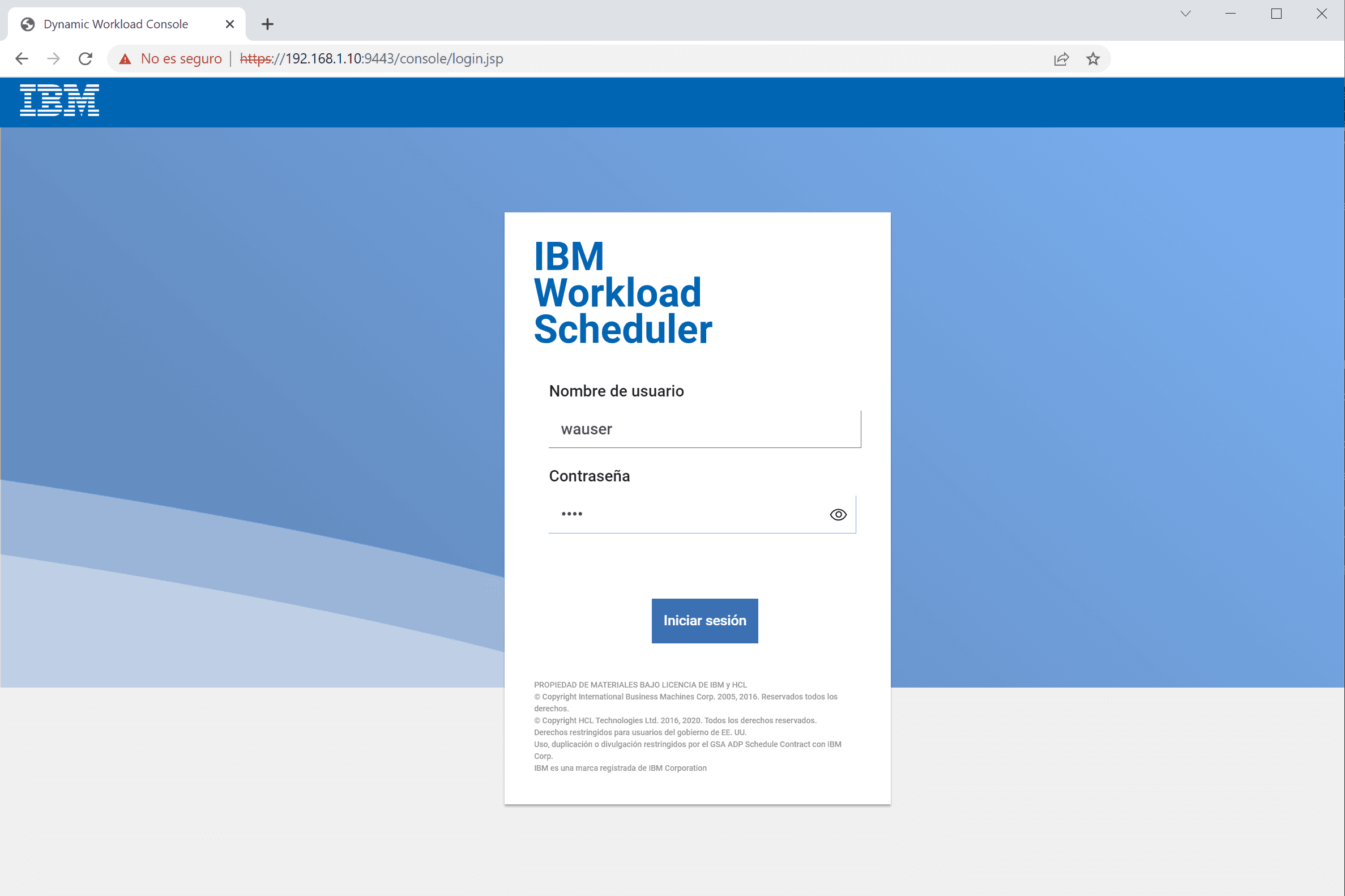
Task: Click the 'PROPIEDAD DE MATERIALES BAJO LICENCIA' text
Action: click(641, 685)
